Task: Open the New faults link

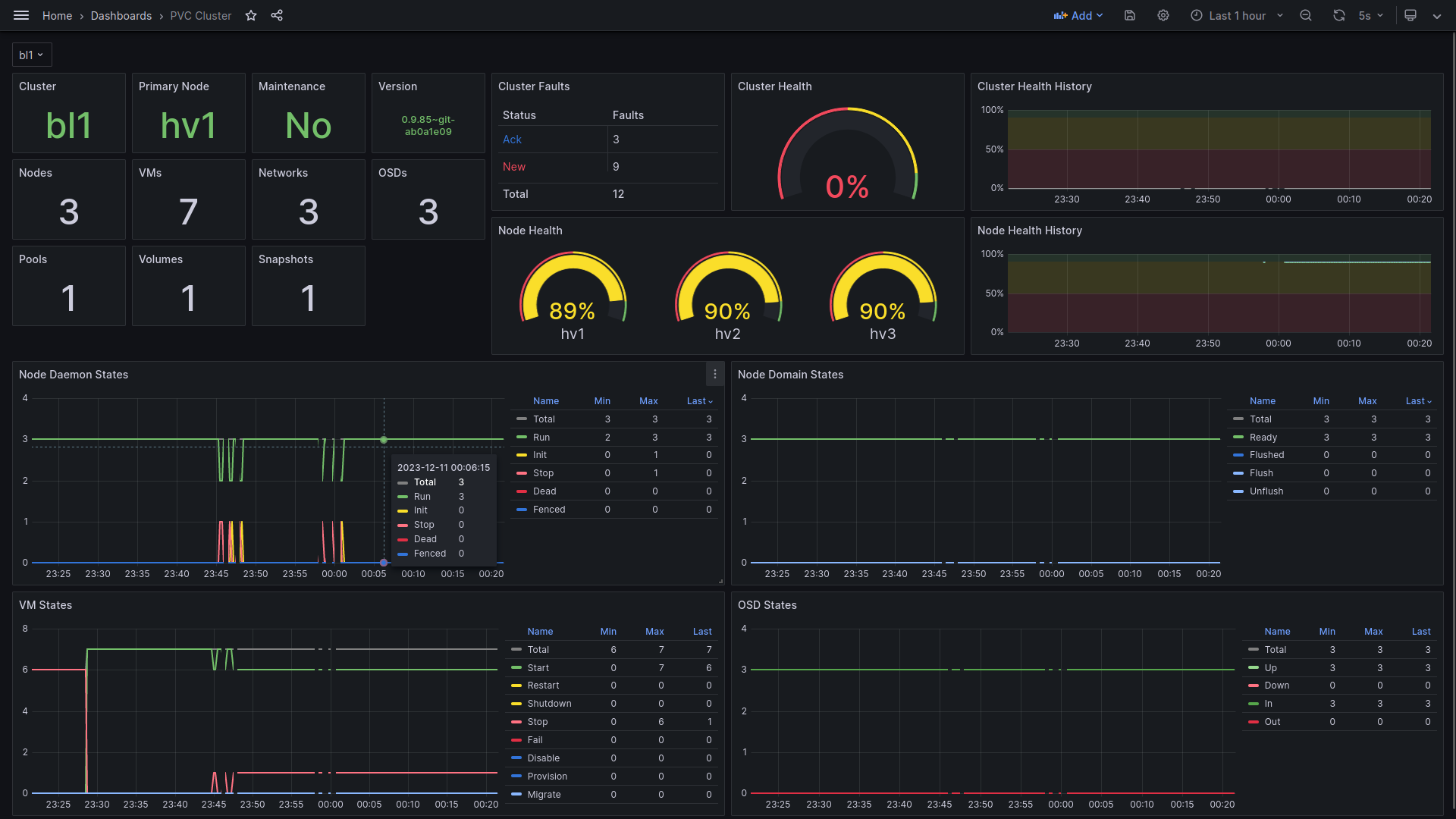Action: (x=513, y=167)
